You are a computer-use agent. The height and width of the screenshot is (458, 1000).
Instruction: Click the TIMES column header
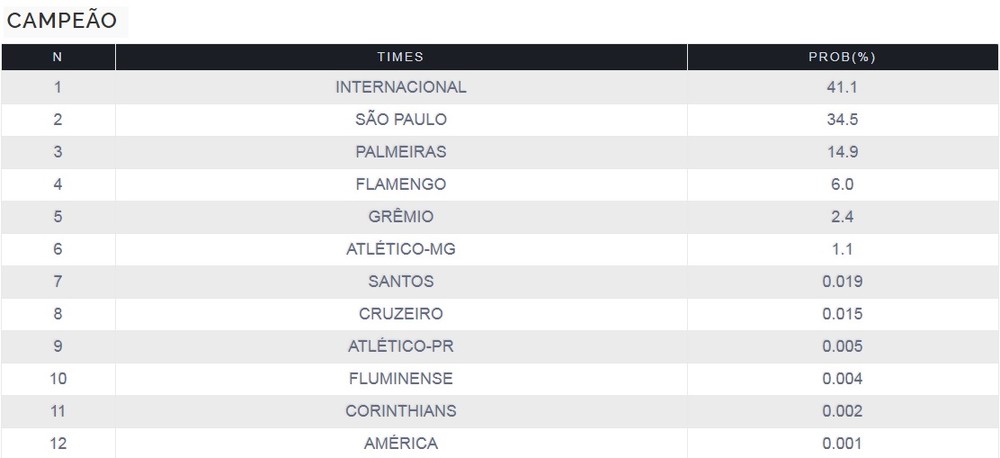[x=400, y=57]
